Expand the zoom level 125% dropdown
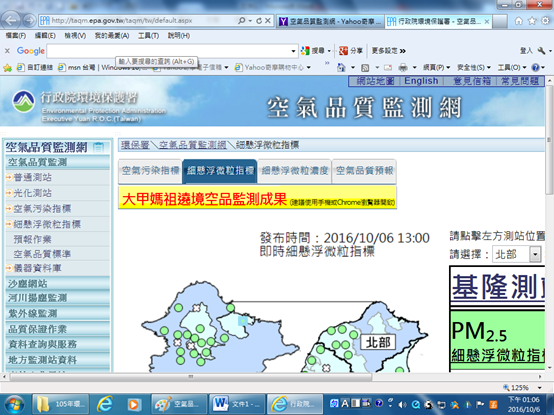This screenshot has width=554, height=415. 540,388
